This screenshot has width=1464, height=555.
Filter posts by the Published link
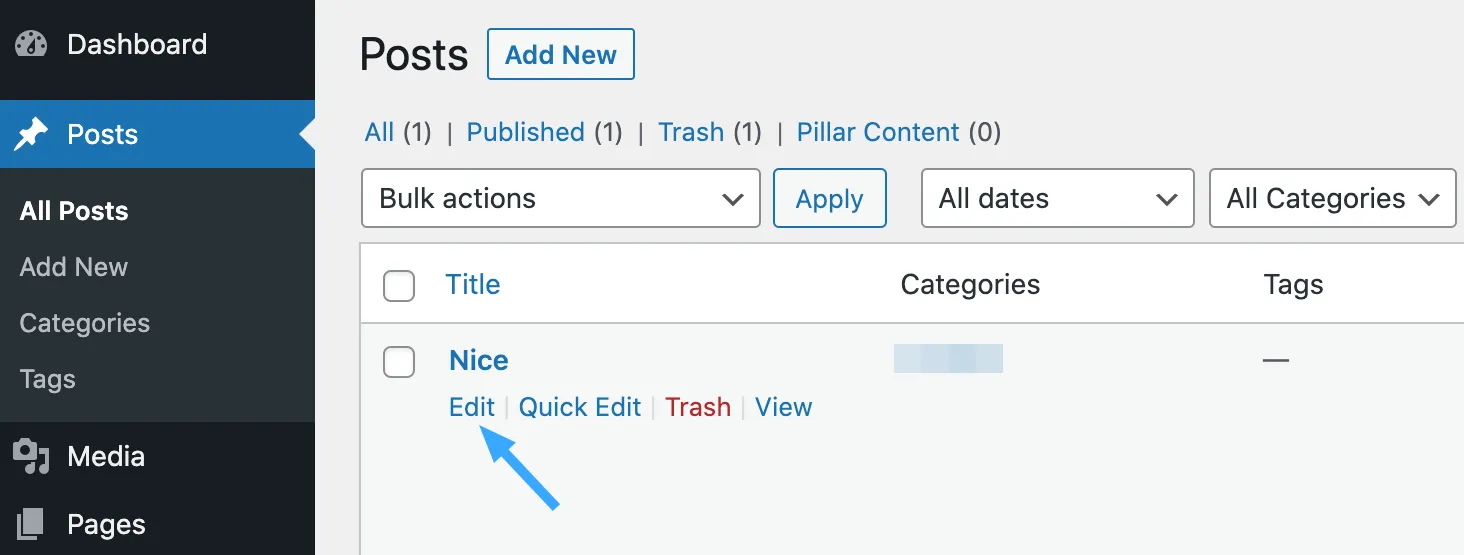click(526, 132)
